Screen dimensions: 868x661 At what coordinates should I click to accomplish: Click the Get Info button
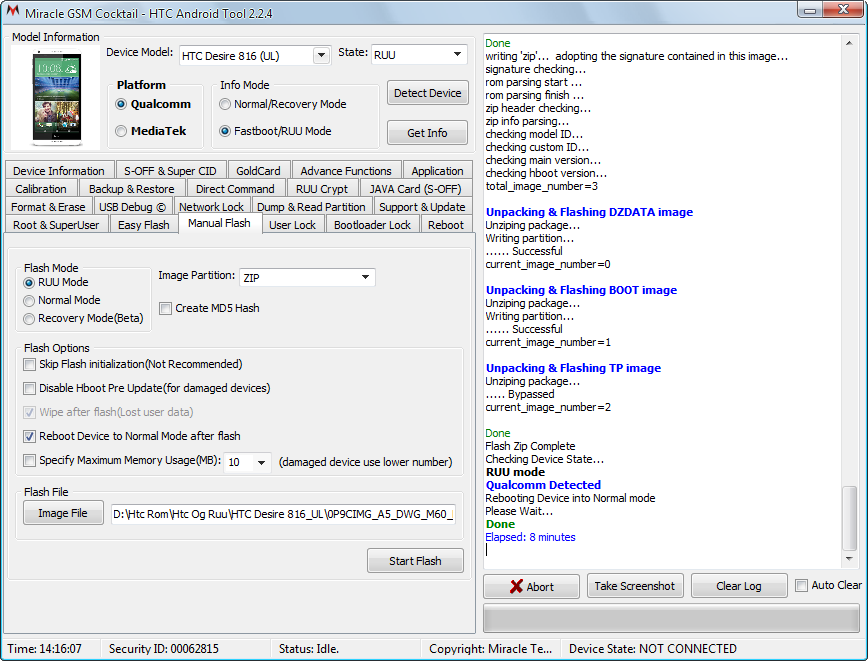click(427, 133)
